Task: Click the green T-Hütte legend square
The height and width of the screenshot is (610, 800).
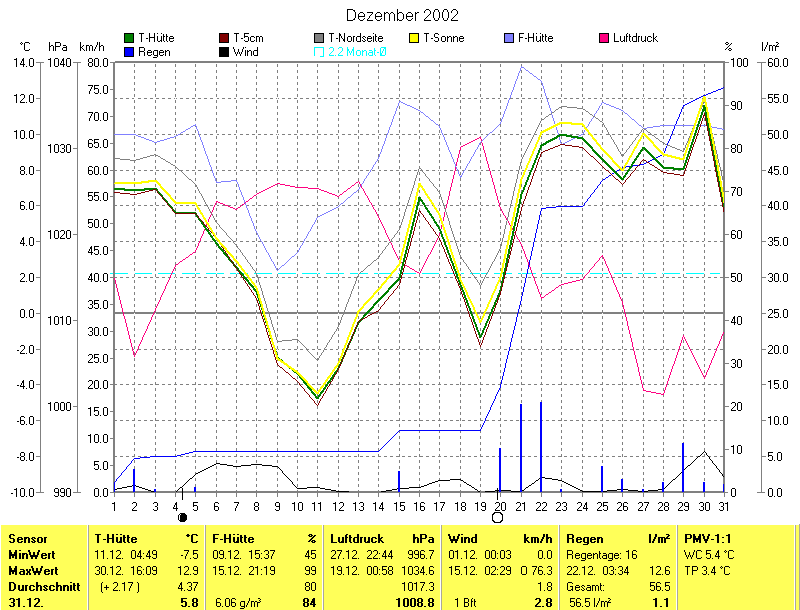Action: [x=128, y=38]
